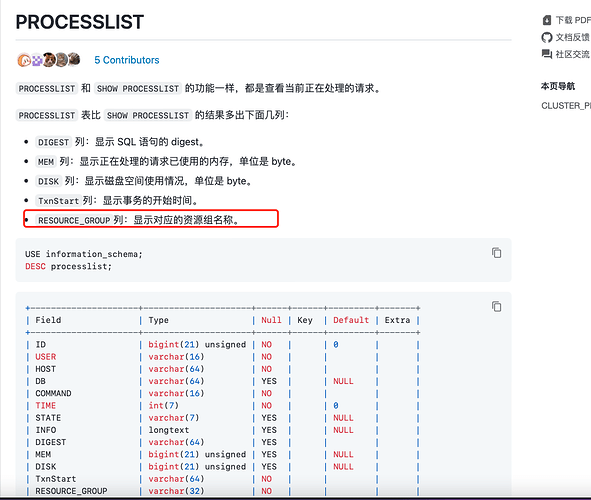Screen dimensions: 591x500
Task: Open the 社区交流 link
Action: click(x=573, y=54)
